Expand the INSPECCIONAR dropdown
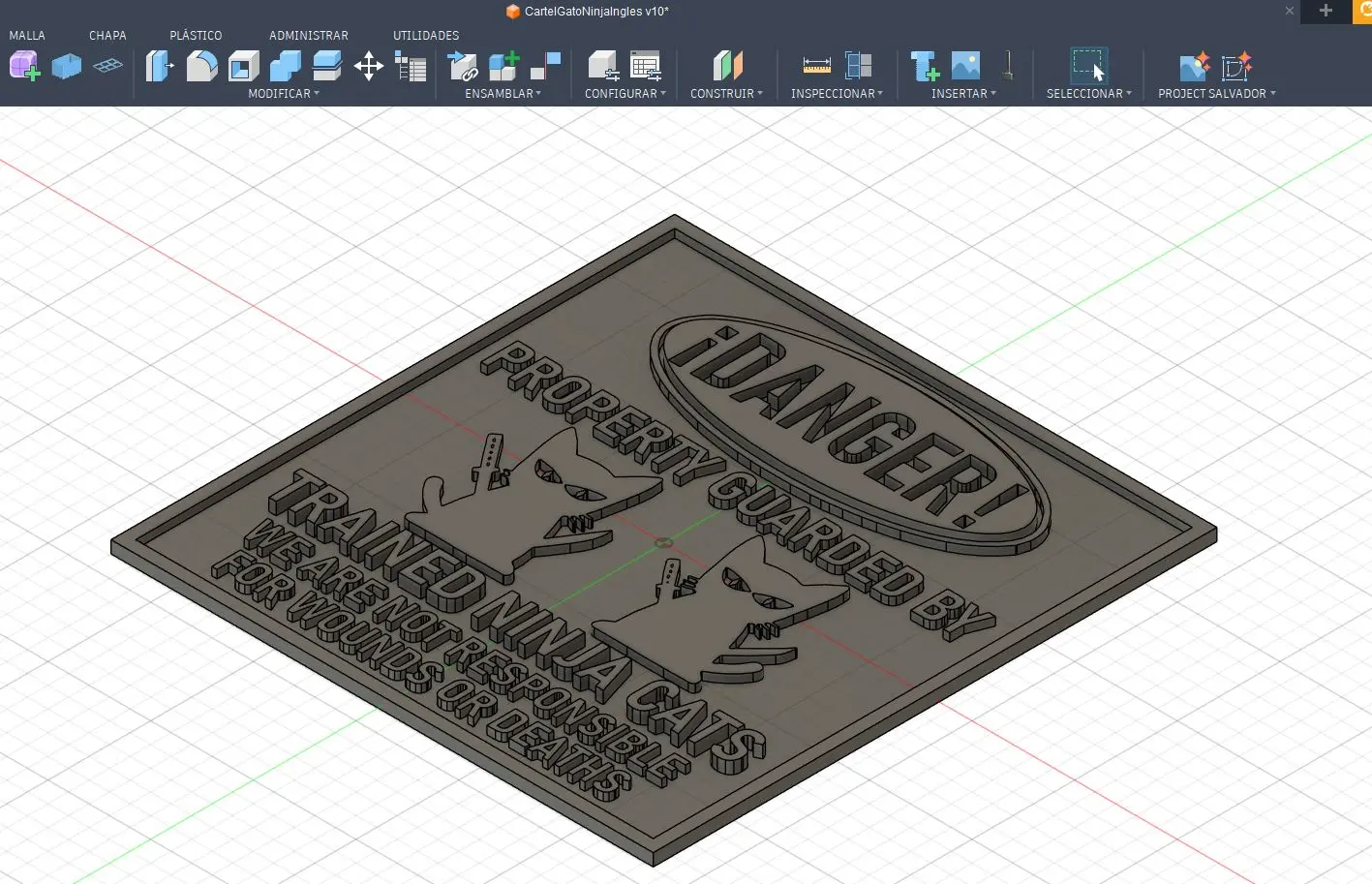Image resolution: width=1372 pixels, height=884 pixels. 837,94
